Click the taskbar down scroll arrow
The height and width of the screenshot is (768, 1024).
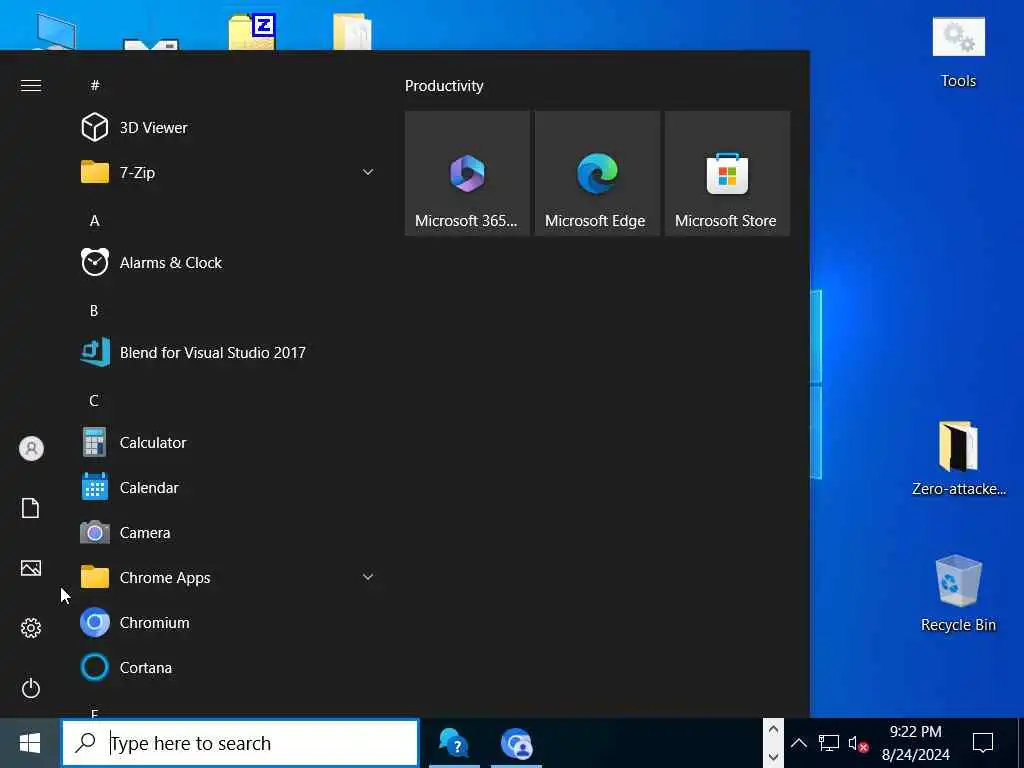point(773,757)
